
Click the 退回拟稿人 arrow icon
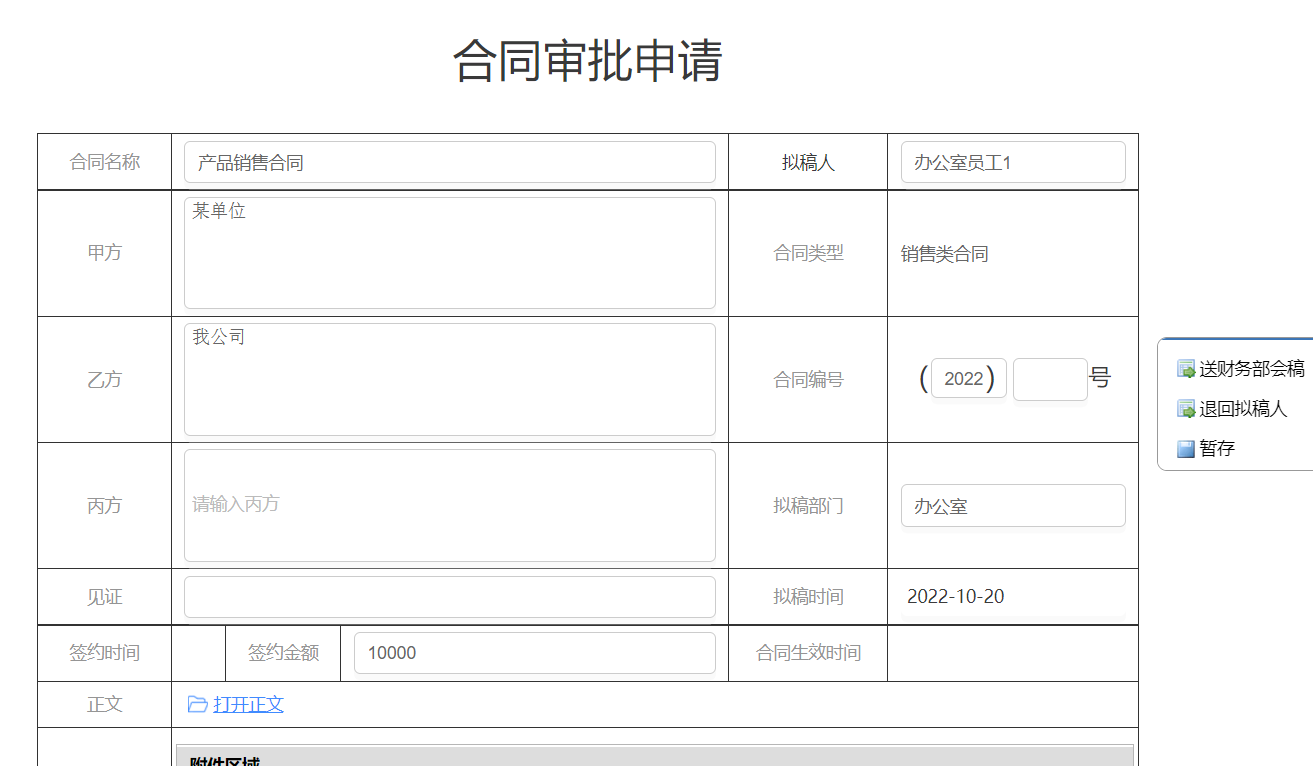coord(1186,409)
